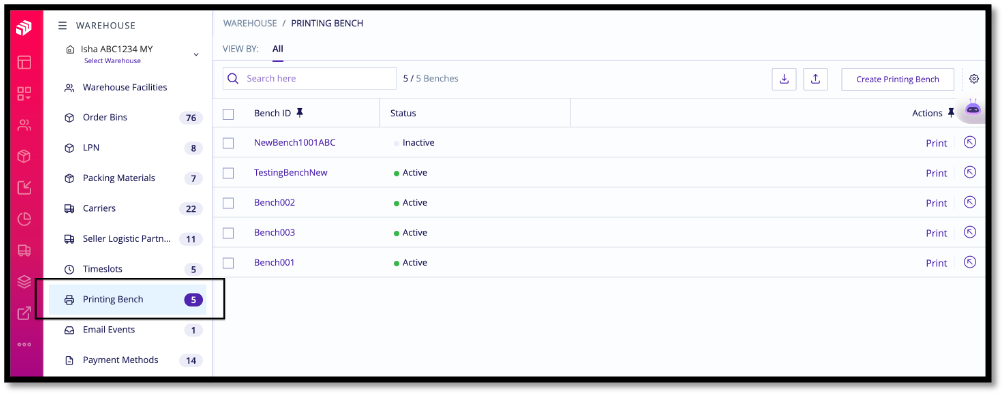The image size is (1002, 395).
Task: Tick the checkbox for Bench002
Action: tap(228, 203)
